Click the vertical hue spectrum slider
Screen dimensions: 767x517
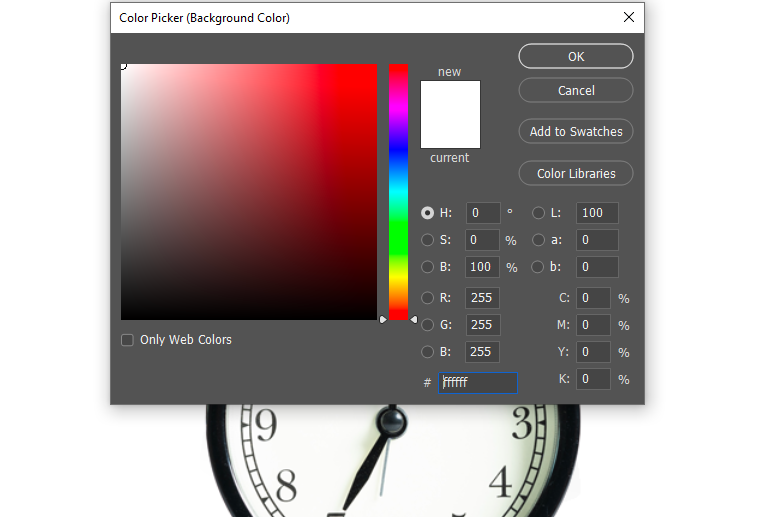[x=398, y=192]
